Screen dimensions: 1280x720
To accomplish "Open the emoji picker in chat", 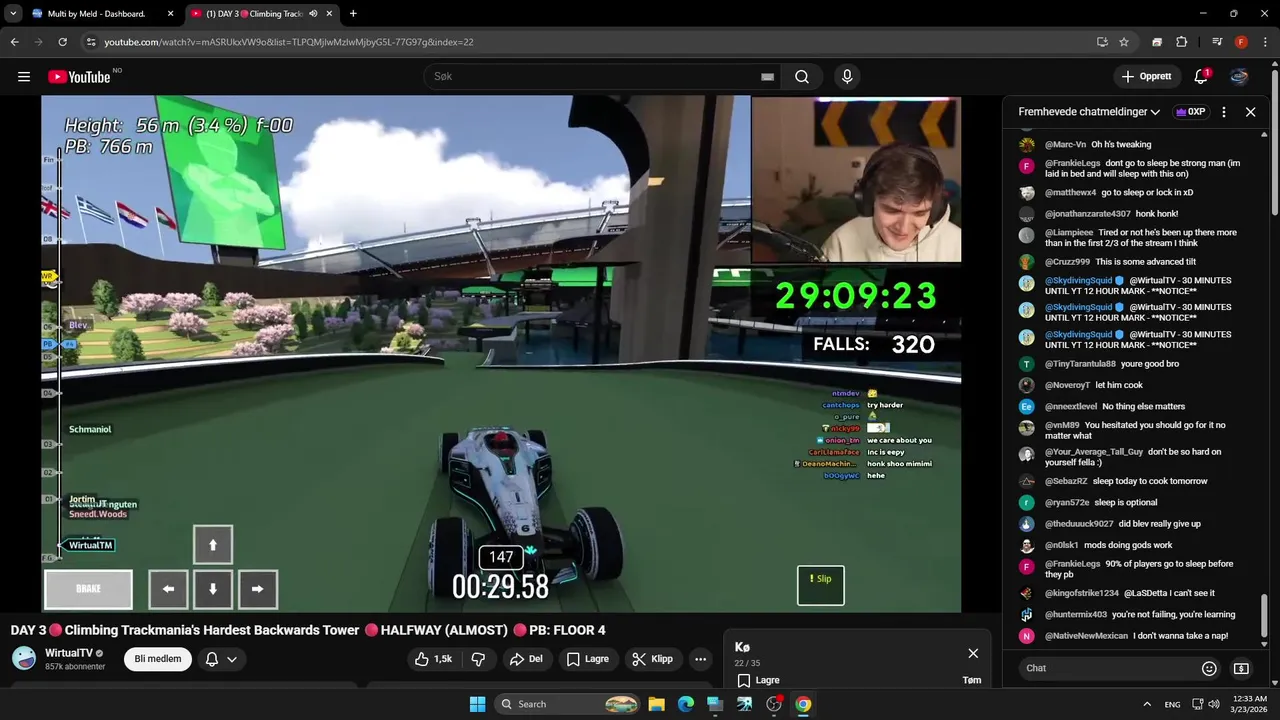I will [x=1209, y=668].
